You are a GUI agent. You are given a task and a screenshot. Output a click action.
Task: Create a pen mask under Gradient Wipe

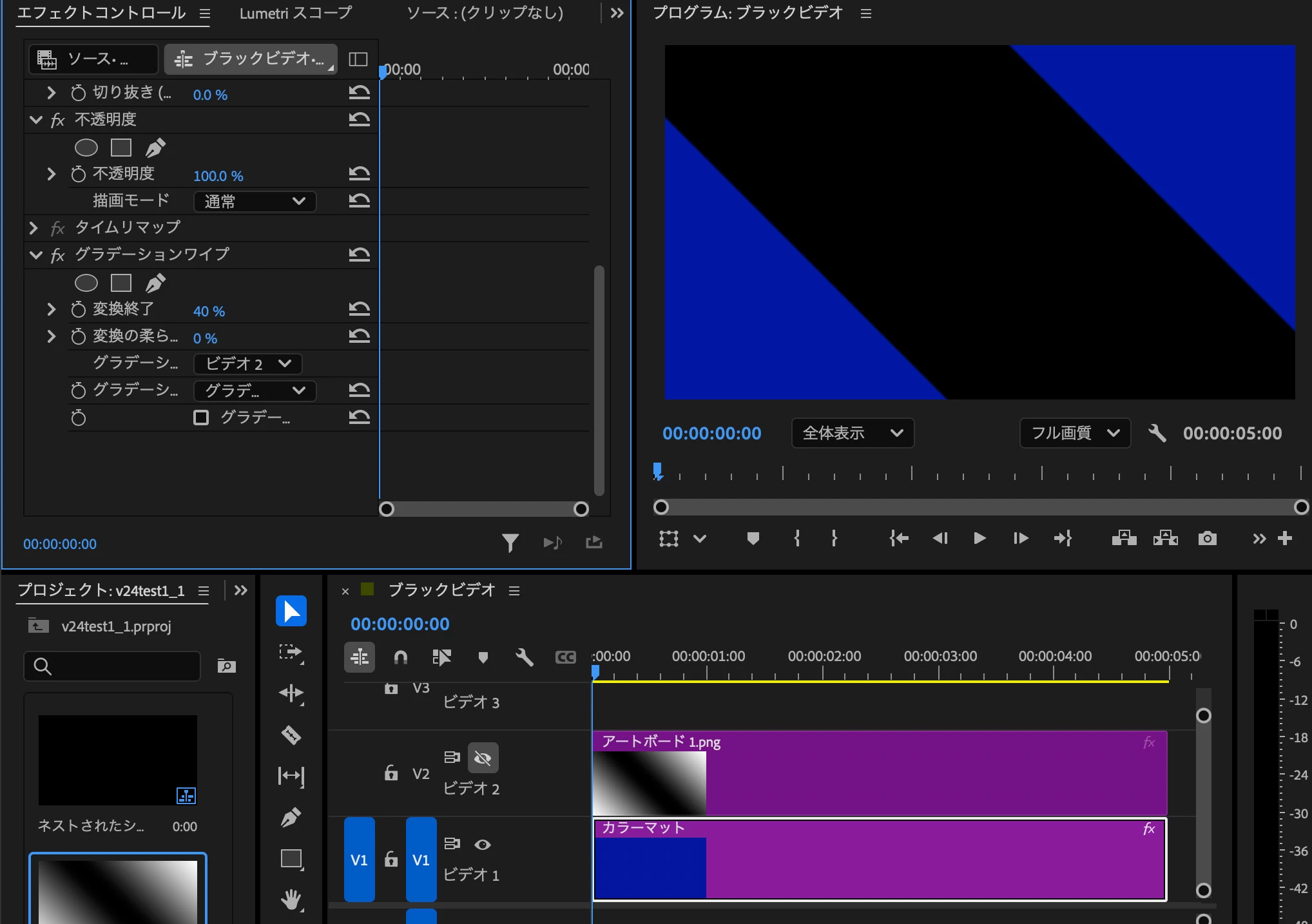155,283
